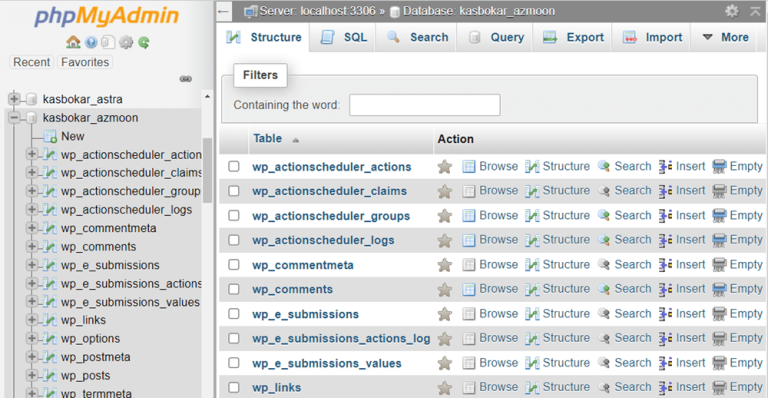Open the Export tab
The width and height of the screenshot is (768, 398).
click(x=573, y=37)
